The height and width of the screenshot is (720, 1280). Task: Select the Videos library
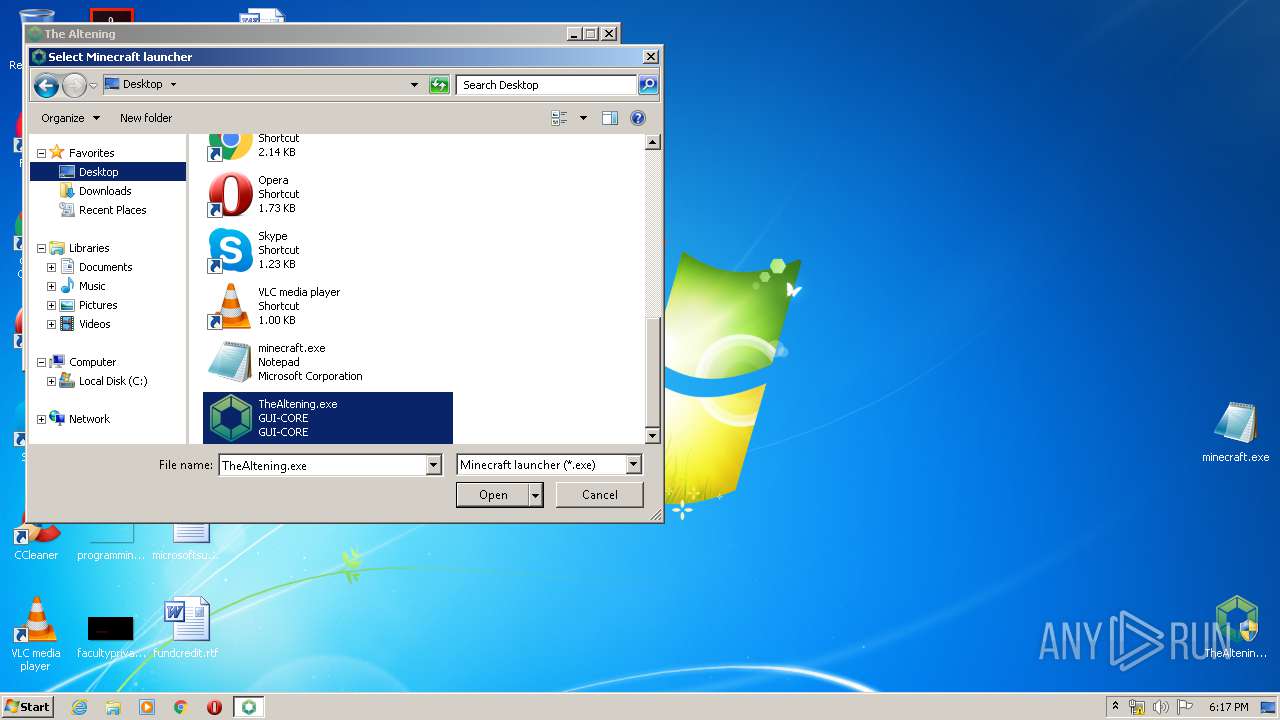click(94, 324)
